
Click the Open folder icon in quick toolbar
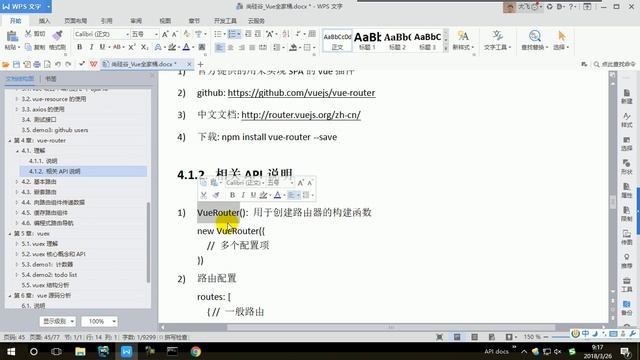[6, 64]
